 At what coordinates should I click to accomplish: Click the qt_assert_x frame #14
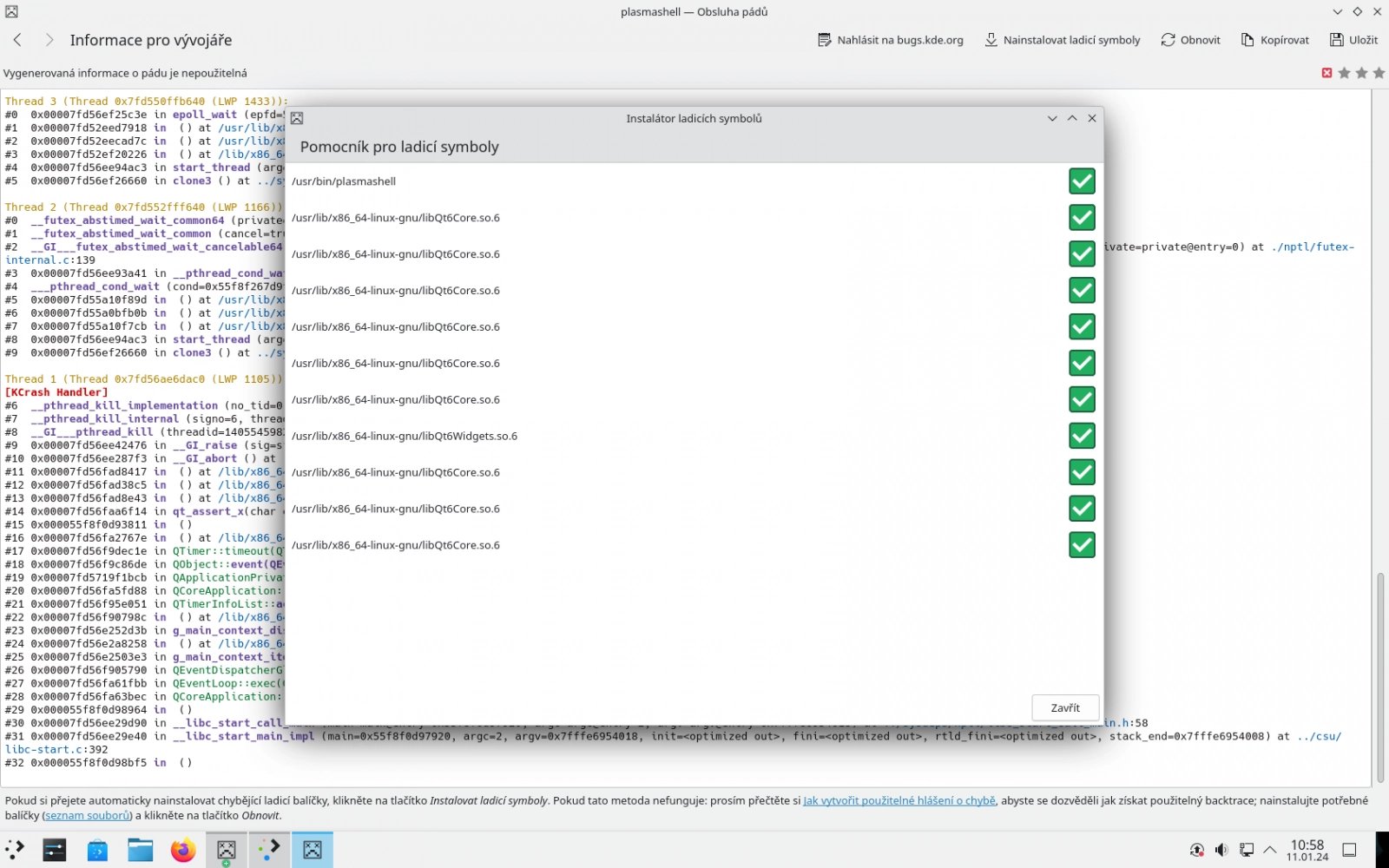click(145, 511)
